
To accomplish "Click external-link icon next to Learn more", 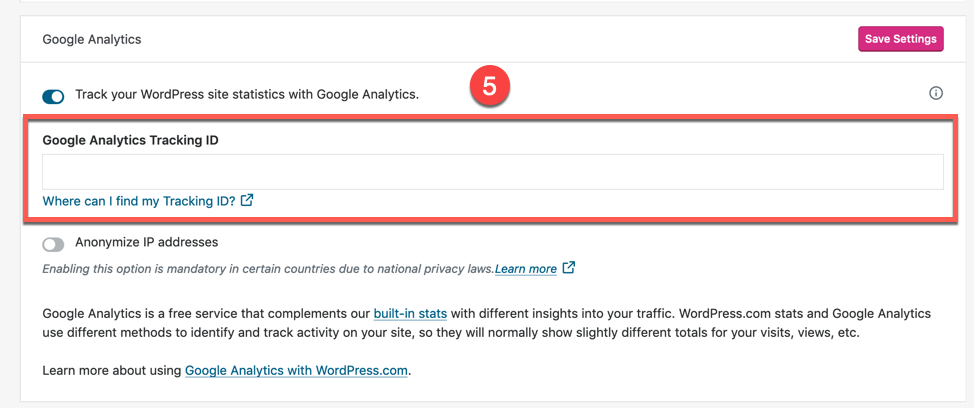I will click(569, 268).
